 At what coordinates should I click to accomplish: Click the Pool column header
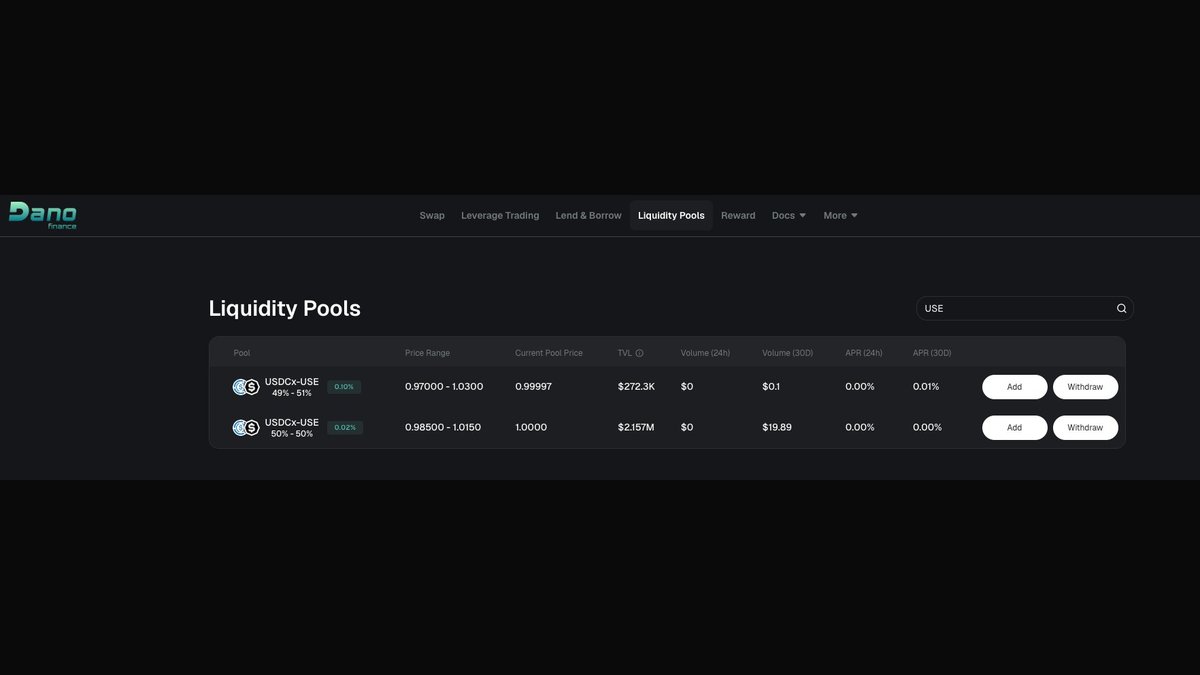pyautogui.click(x=242, y=353)
